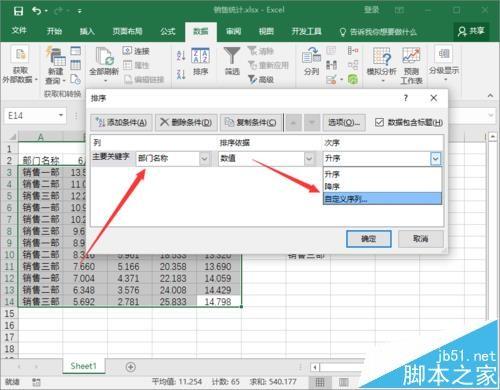
Task: Click Sign in (登录) link in title bar
Action: (371, 10)
